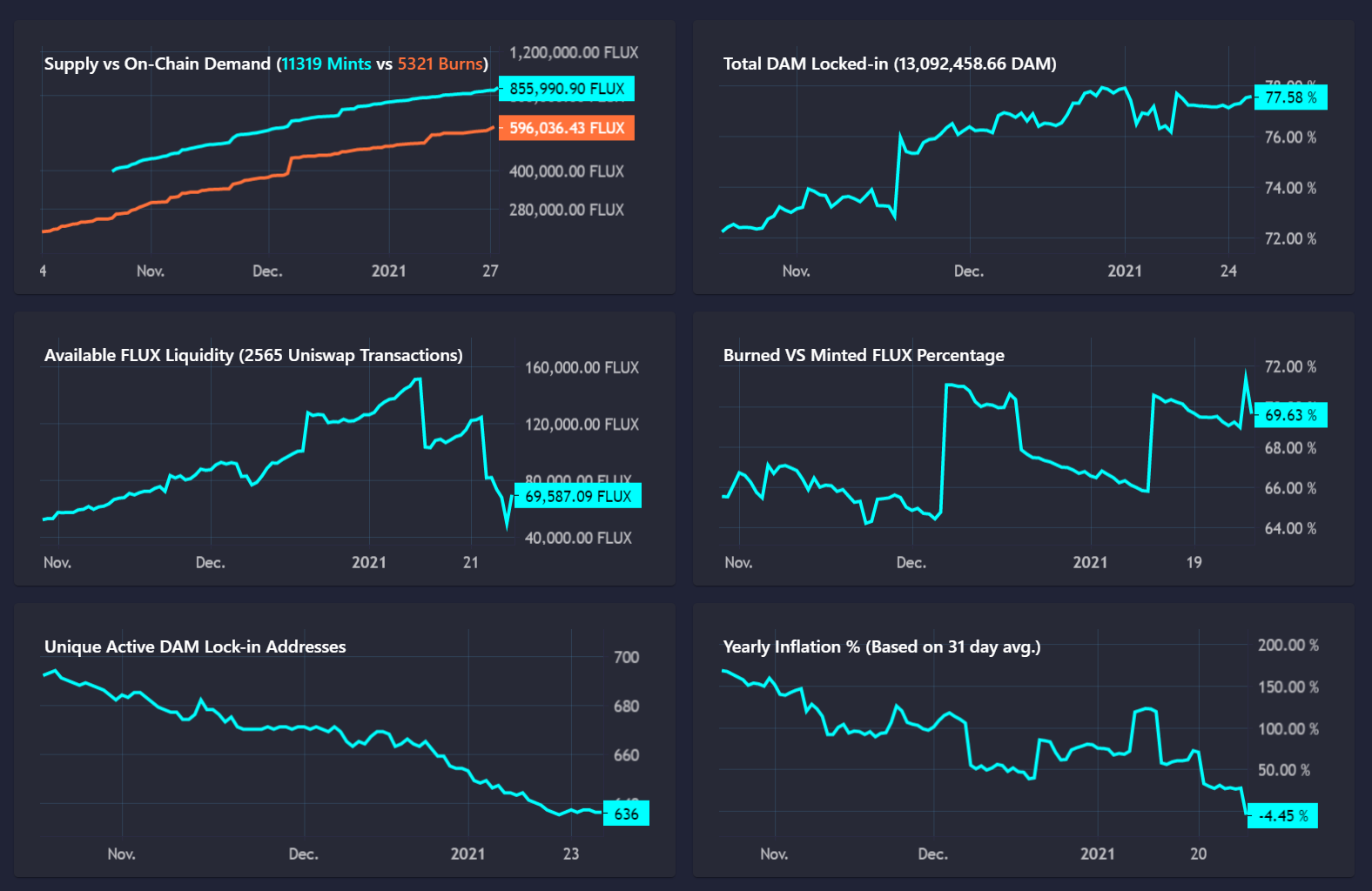Click the Available FLUX Liquidity chart title

pos(253,355)
